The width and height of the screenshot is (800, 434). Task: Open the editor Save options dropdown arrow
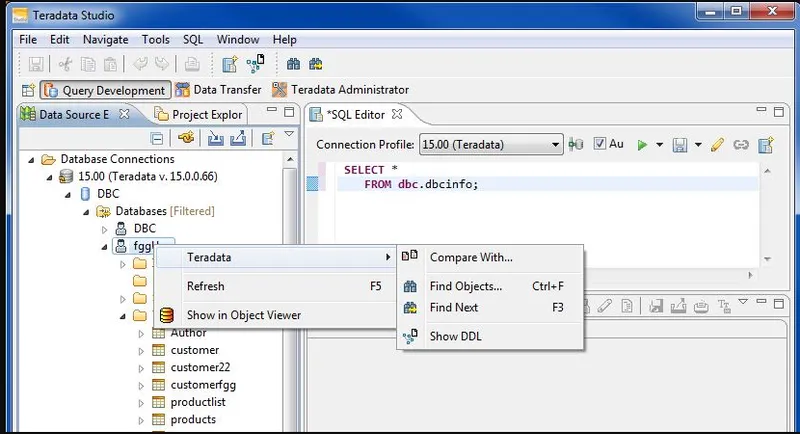click(698, 145)
